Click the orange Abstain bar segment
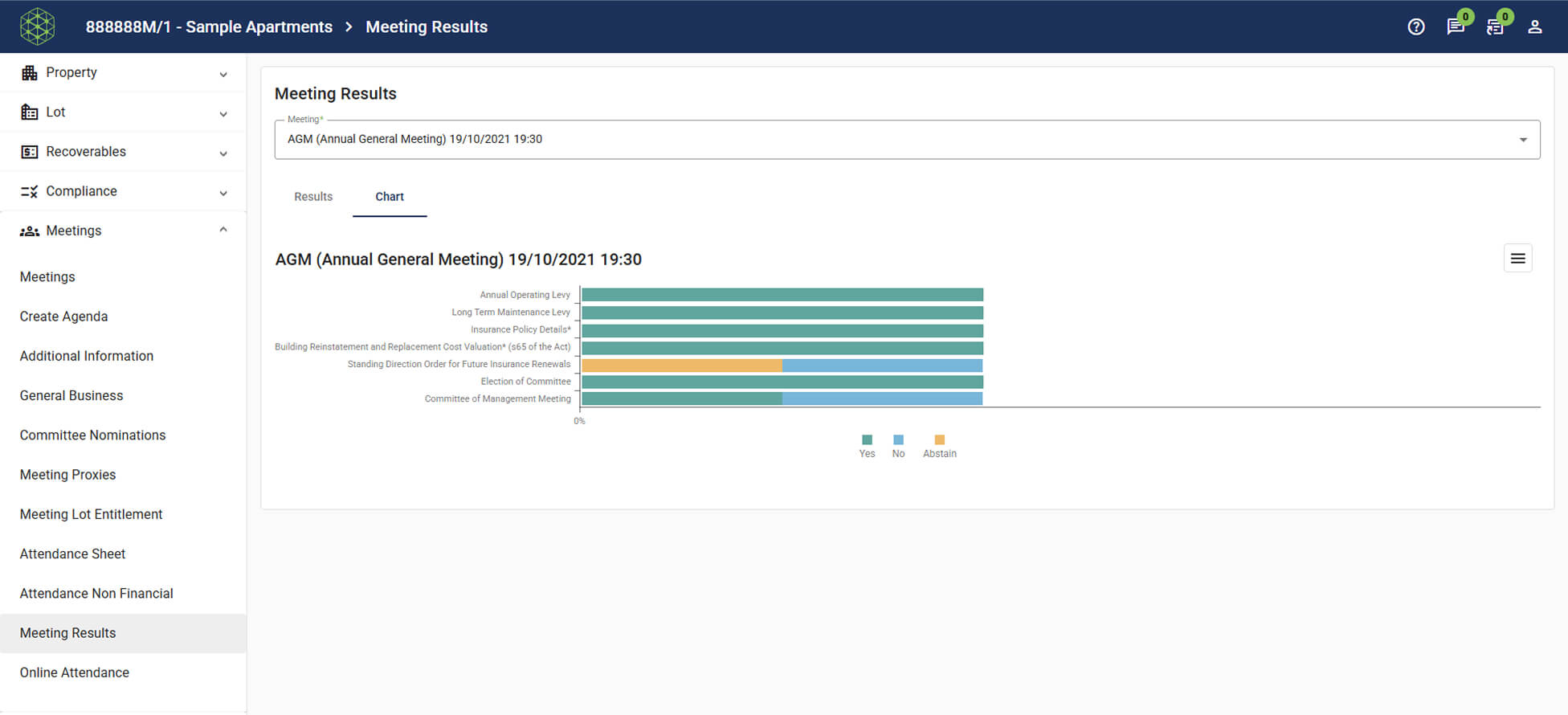 [681, 366]
